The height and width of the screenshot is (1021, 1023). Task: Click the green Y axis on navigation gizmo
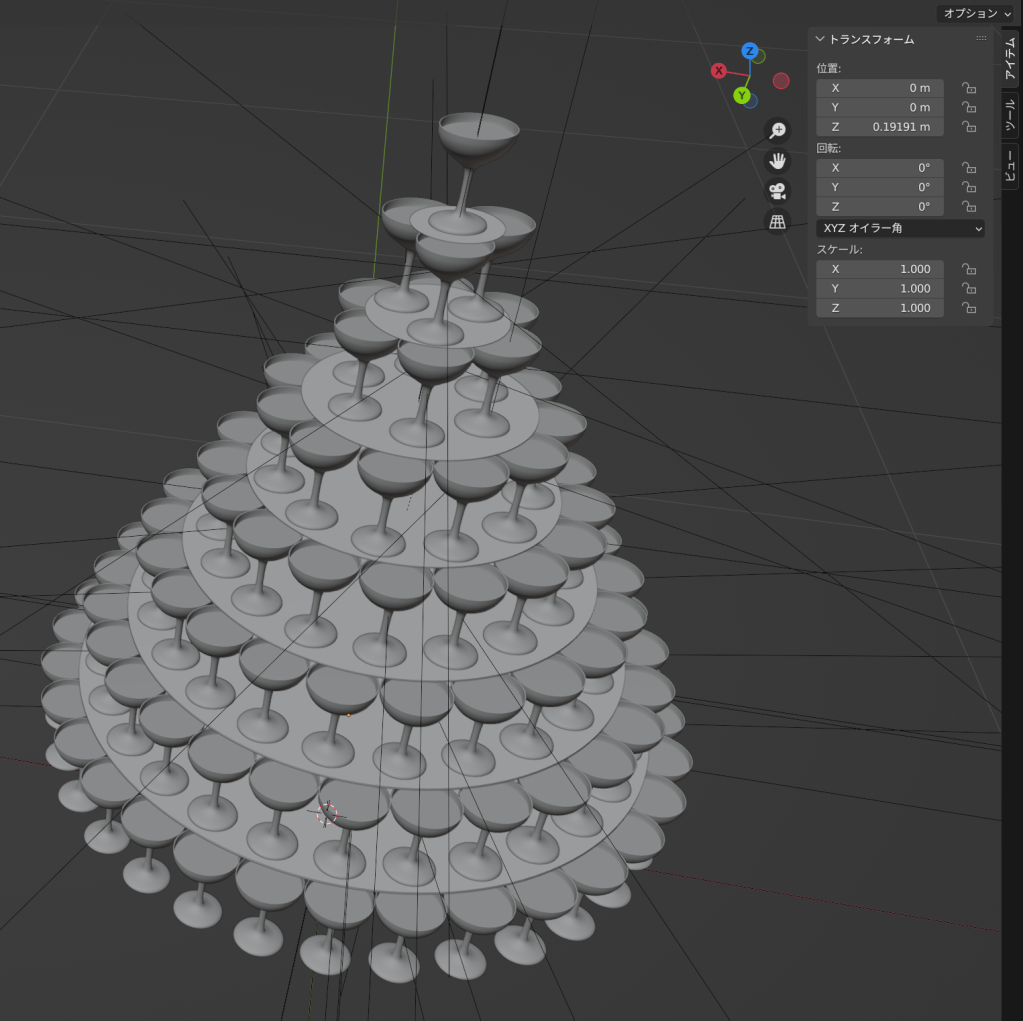coord(741,95)
